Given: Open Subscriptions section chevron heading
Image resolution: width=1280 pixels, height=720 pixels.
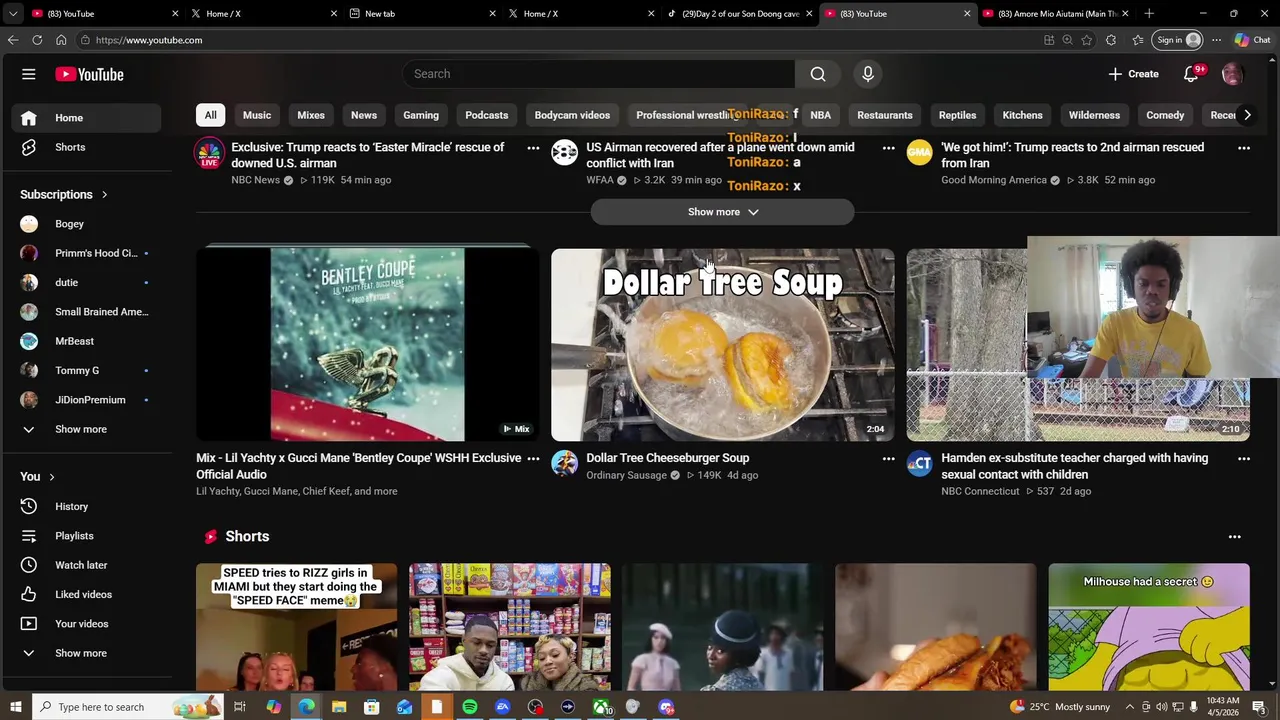Looking at the screenshot, I should (64, 195).
